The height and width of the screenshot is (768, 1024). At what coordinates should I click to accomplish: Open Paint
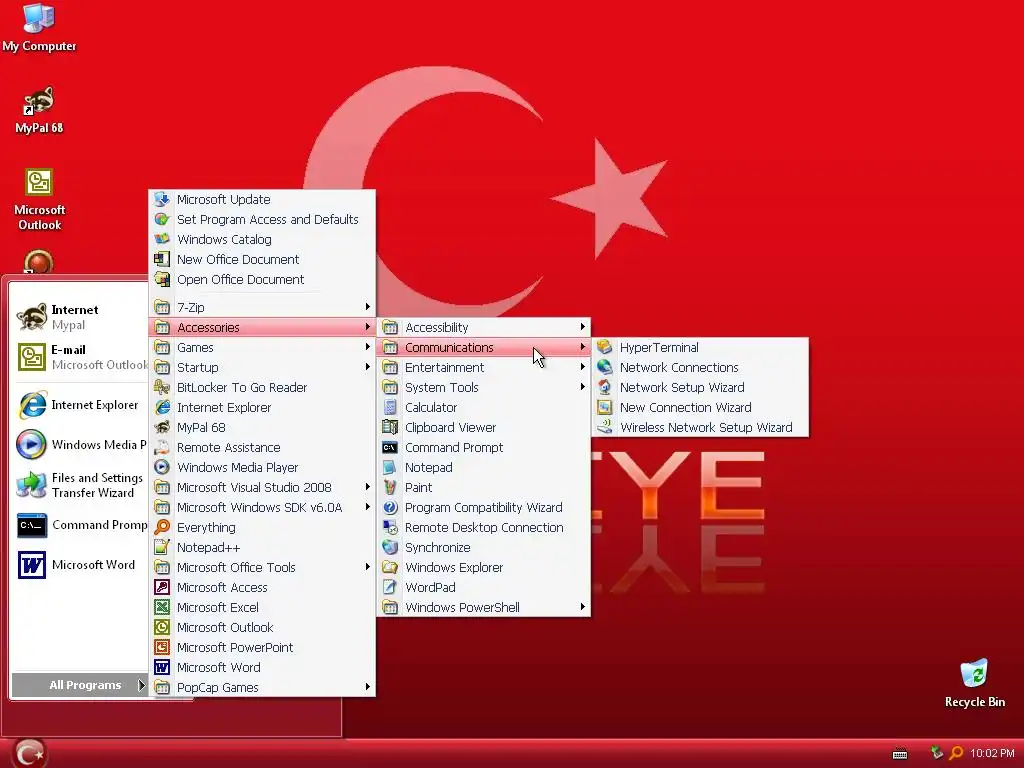[x=484, y=487]
